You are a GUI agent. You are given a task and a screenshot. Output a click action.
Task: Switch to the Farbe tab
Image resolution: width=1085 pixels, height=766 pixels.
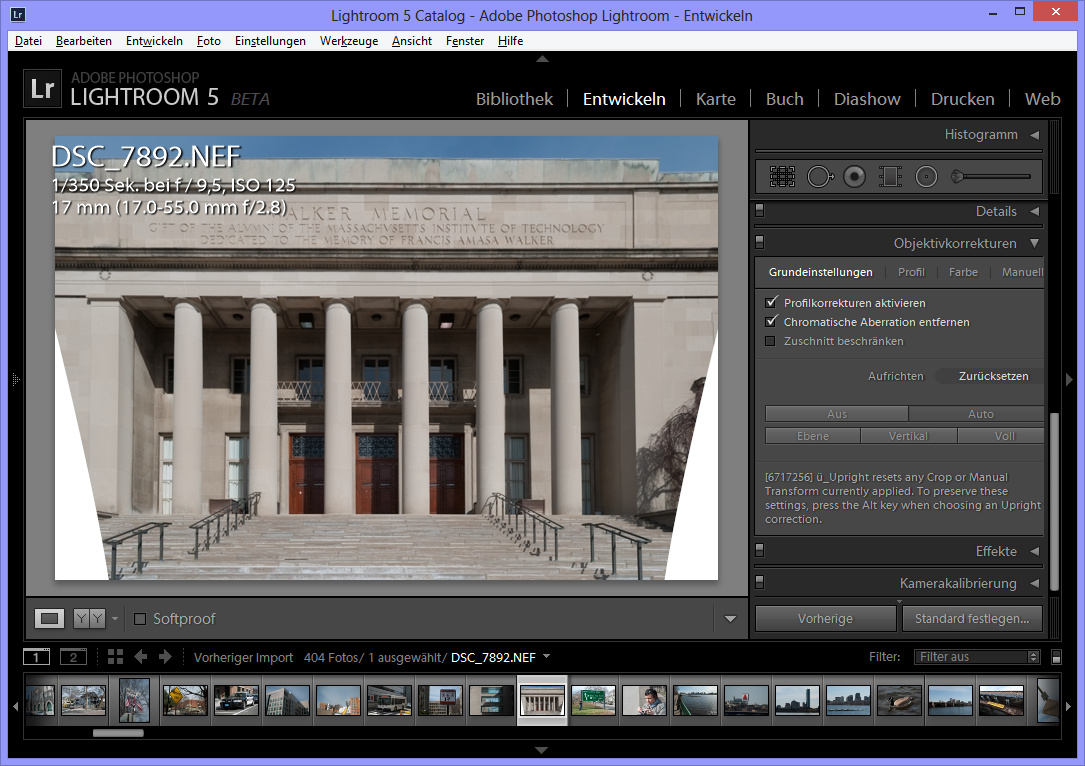(963, 272)
